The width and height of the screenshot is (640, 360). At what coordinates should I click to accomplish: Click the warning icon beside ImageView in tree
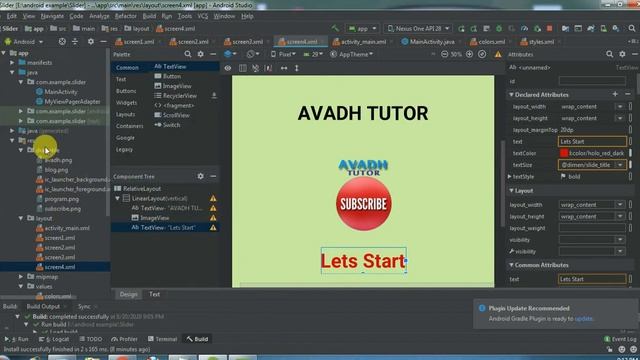(213, 218)
